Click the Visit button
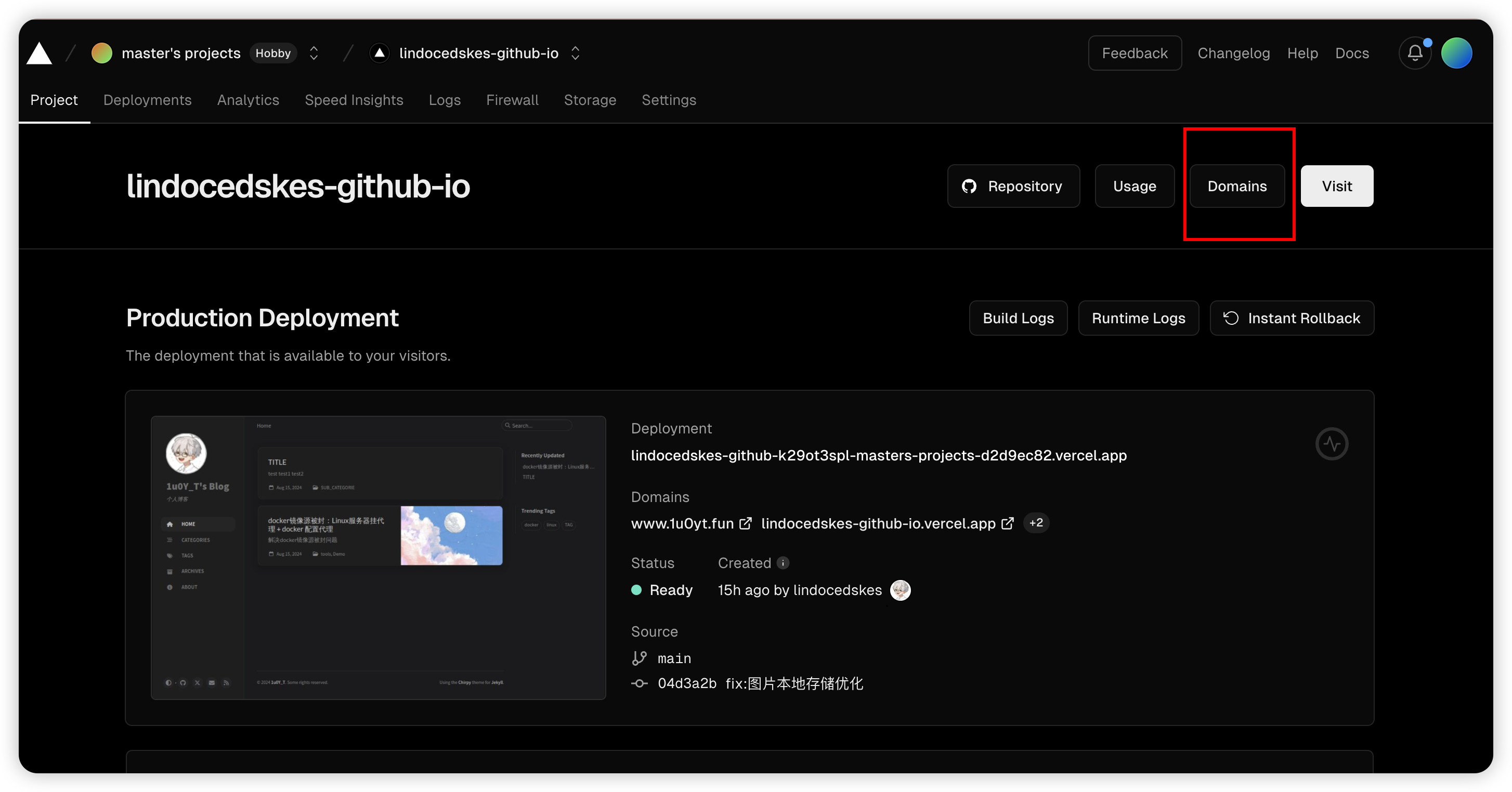Screen dimensions: 1512x792 pyautogui.click(x=1337, y=186)
